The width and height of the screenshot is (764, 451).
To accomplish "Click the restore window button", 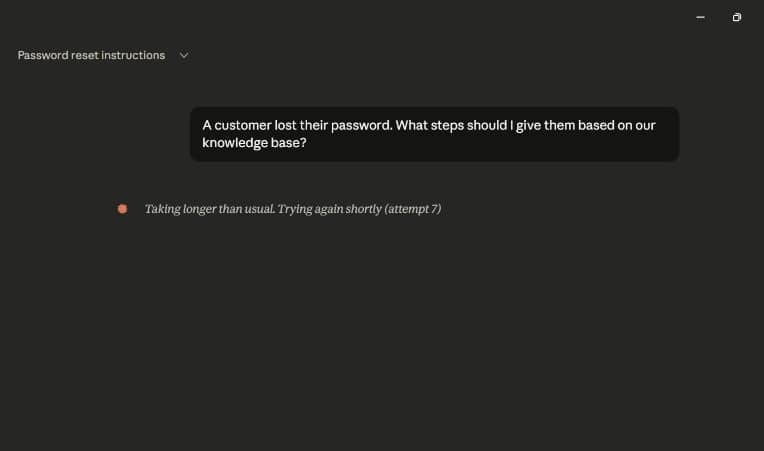I will [x=737, y=17].
